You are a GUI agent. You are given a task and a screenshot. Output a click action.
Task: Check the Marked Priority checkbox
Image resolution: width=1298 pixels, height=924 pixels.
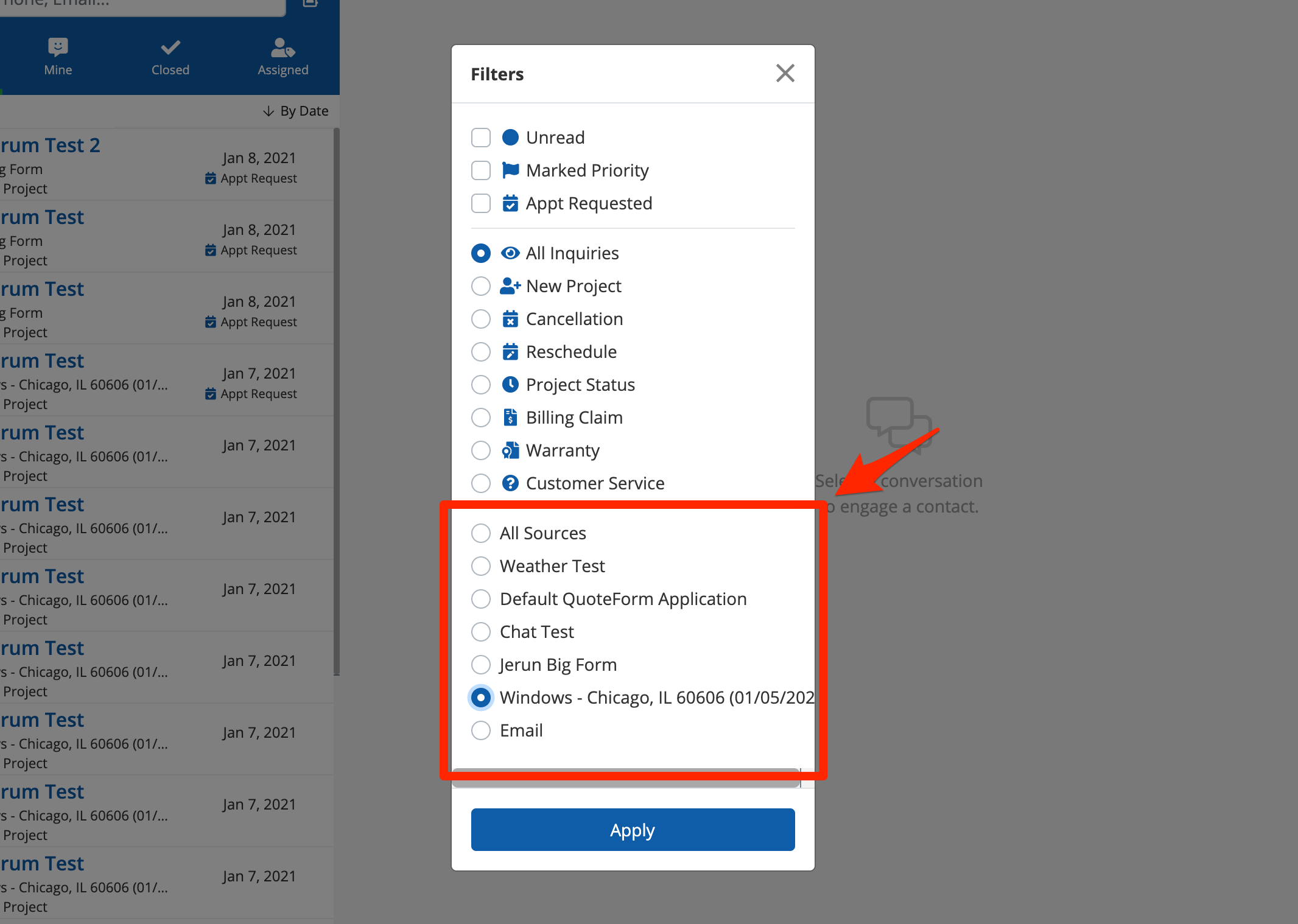(481, 170)
